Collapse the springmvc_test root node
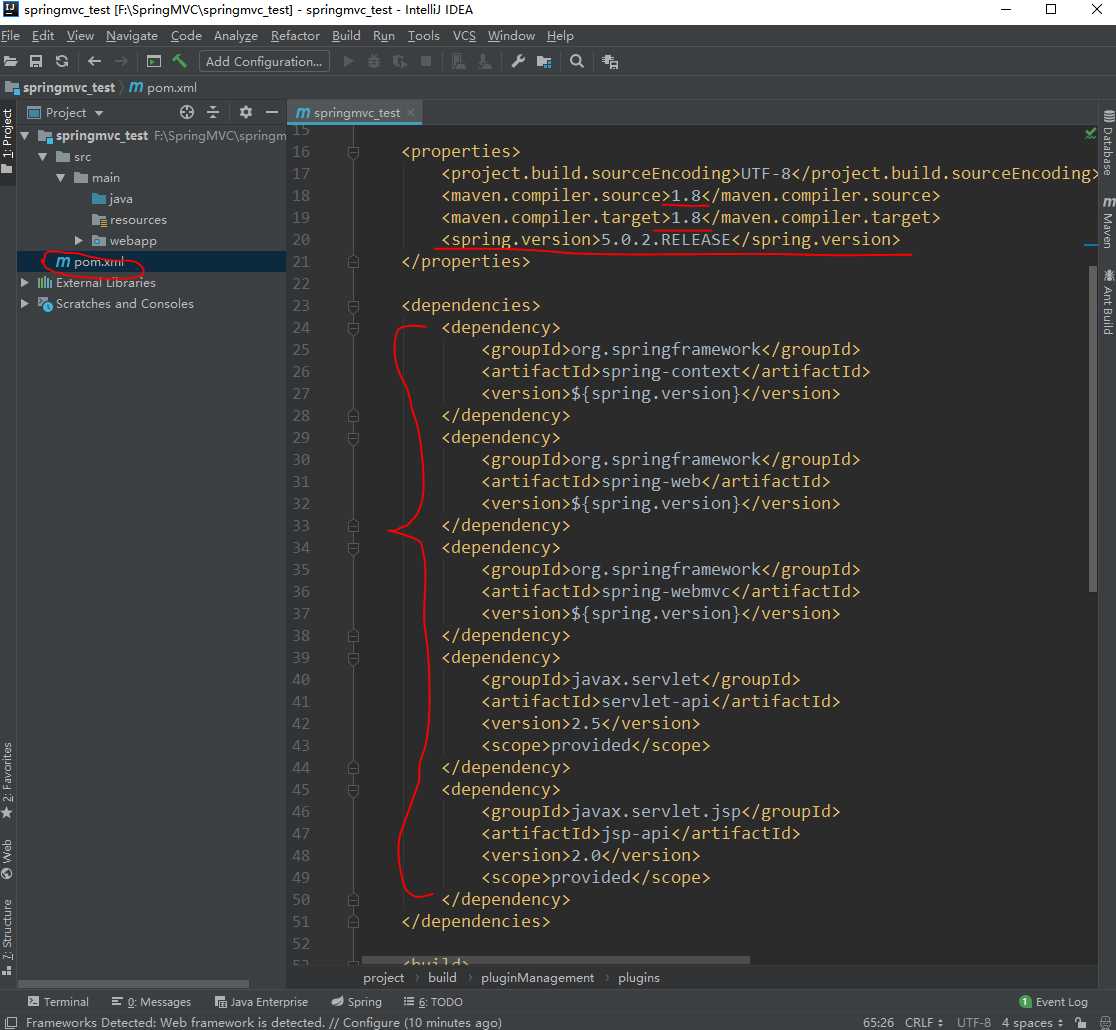 [25, 135]
